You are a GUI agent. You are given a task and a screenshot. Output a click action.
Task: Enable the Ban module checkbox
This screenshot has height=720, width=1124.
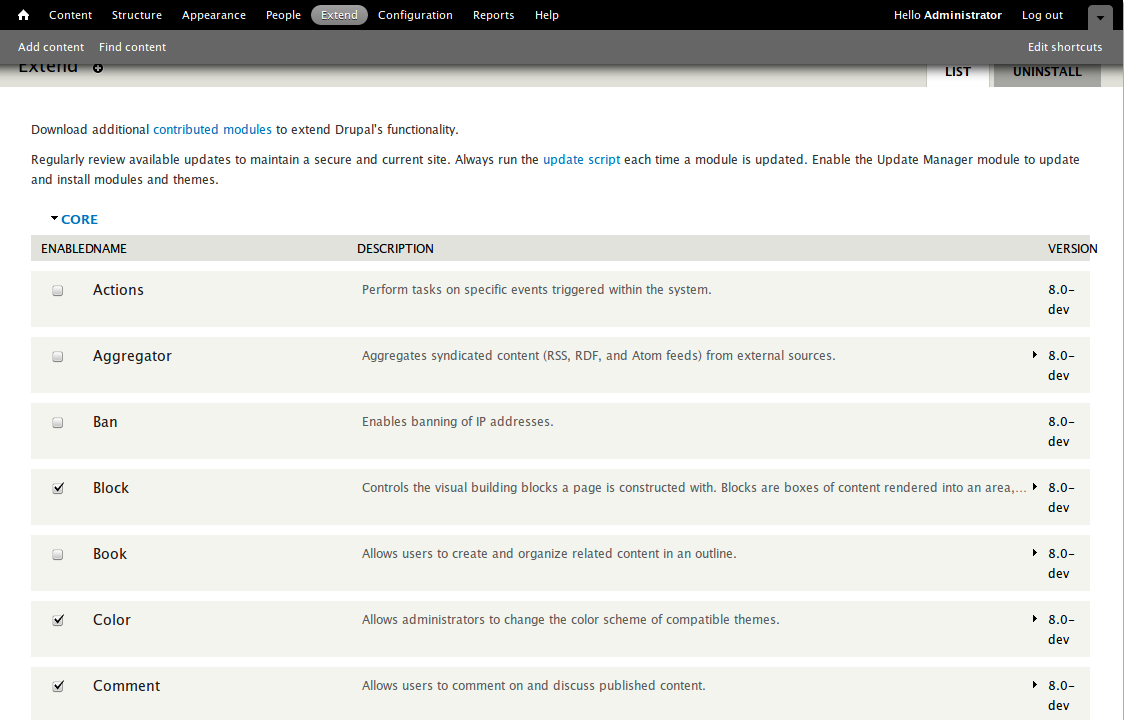pyautogui.click(x=58, y=422)
